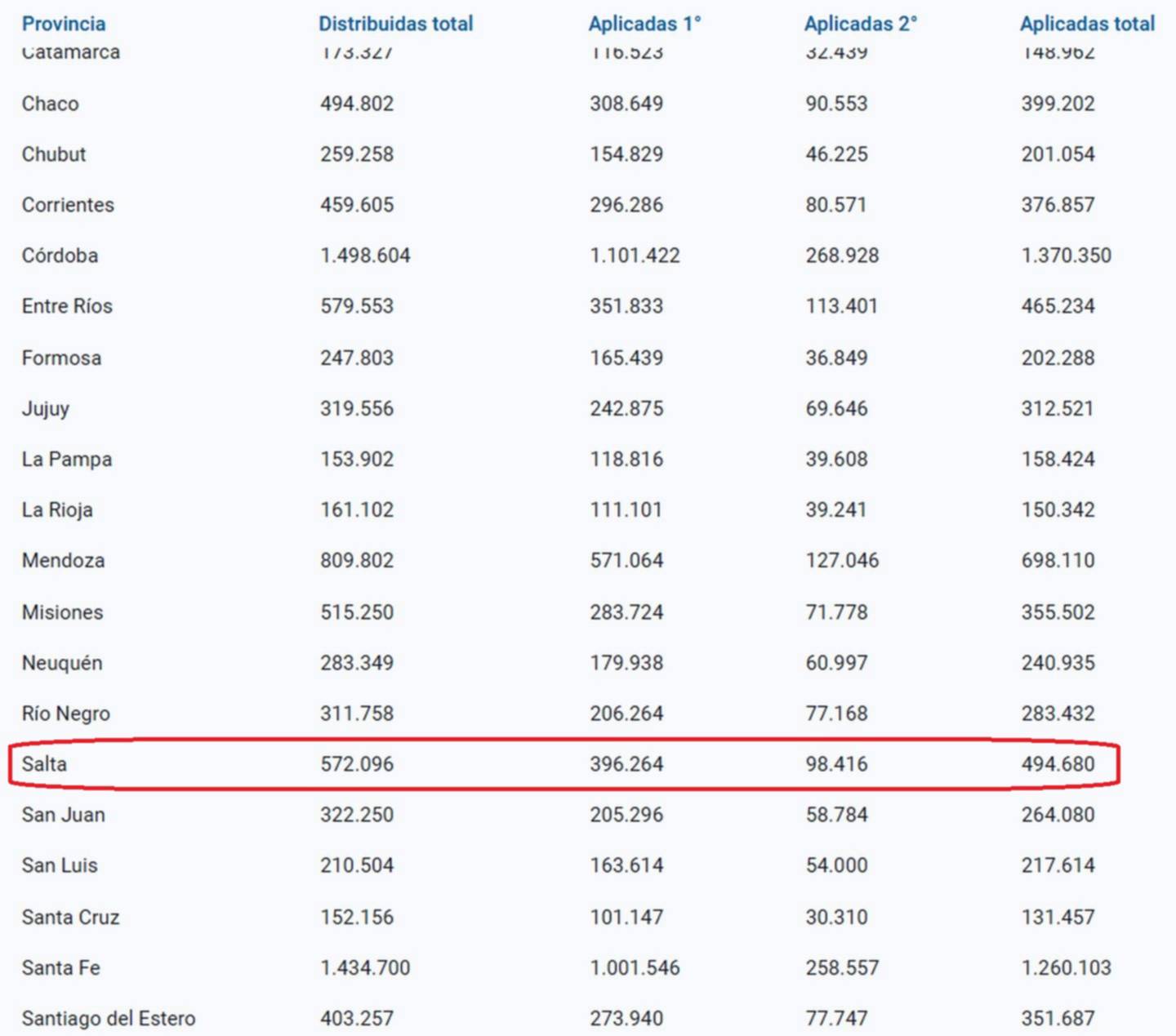Select the Córdoba row label
1176x1036 pixels.
click(60, 256)
